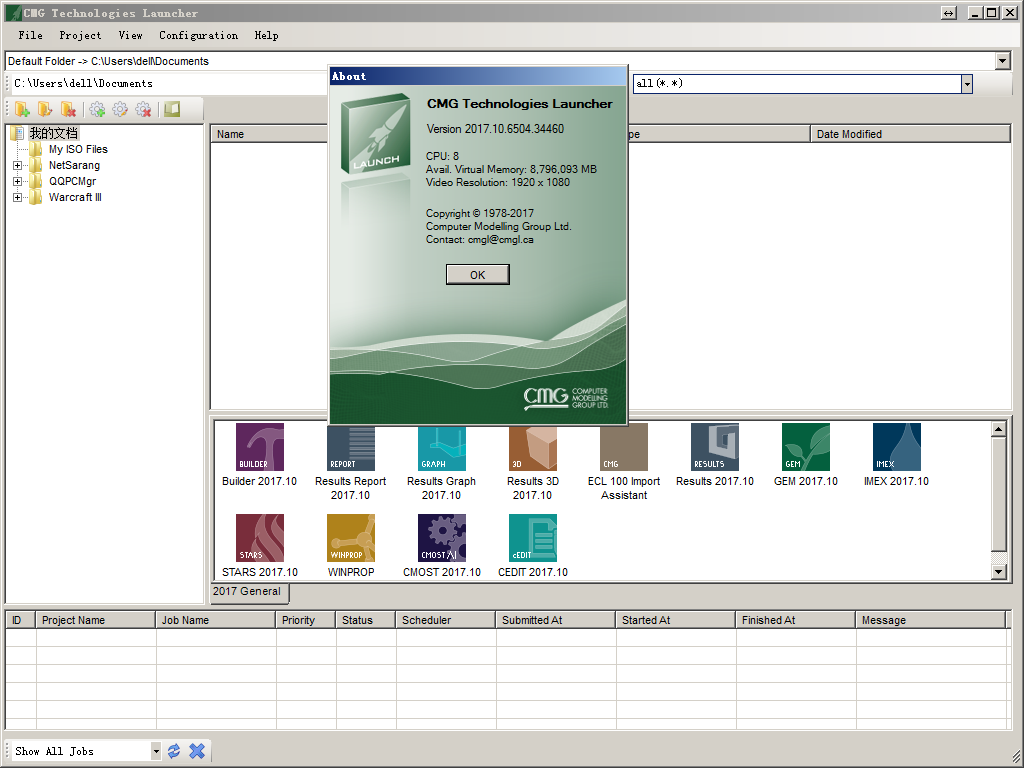Click the ID column header

point(21,620)
